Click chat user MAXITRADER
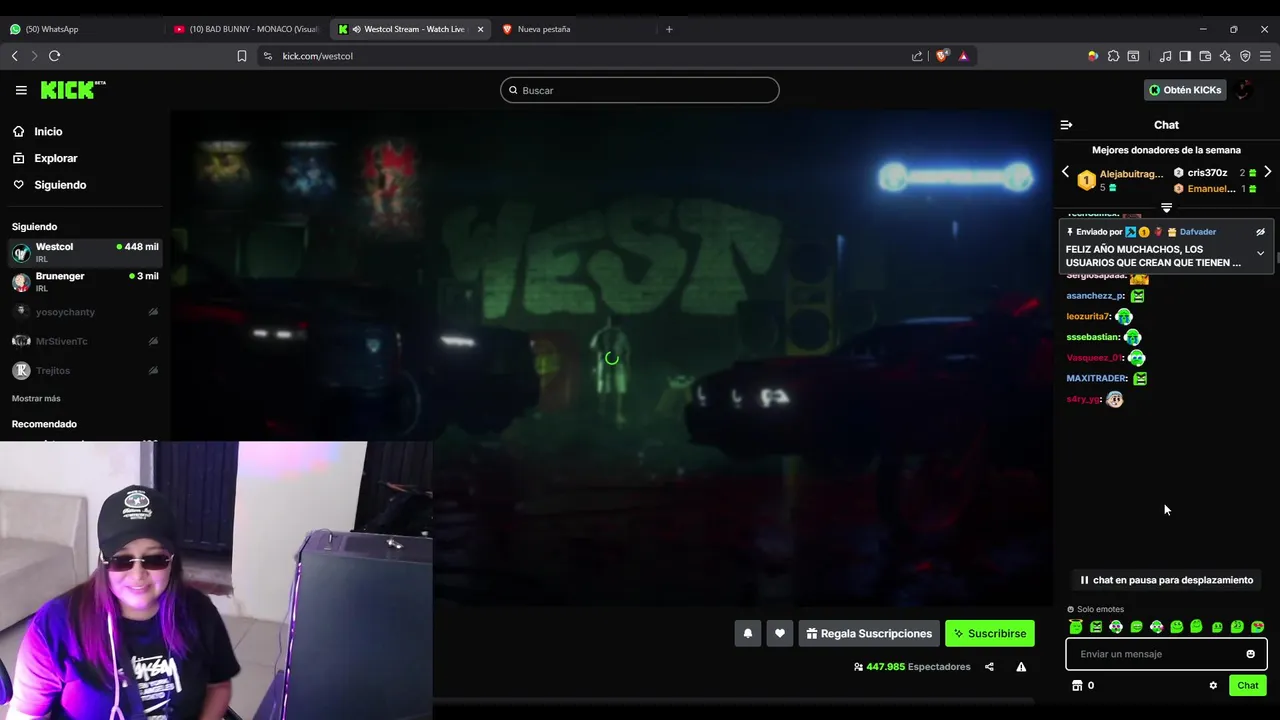The height and width of the screenshot is (720, 1280). click(1096, 378)
